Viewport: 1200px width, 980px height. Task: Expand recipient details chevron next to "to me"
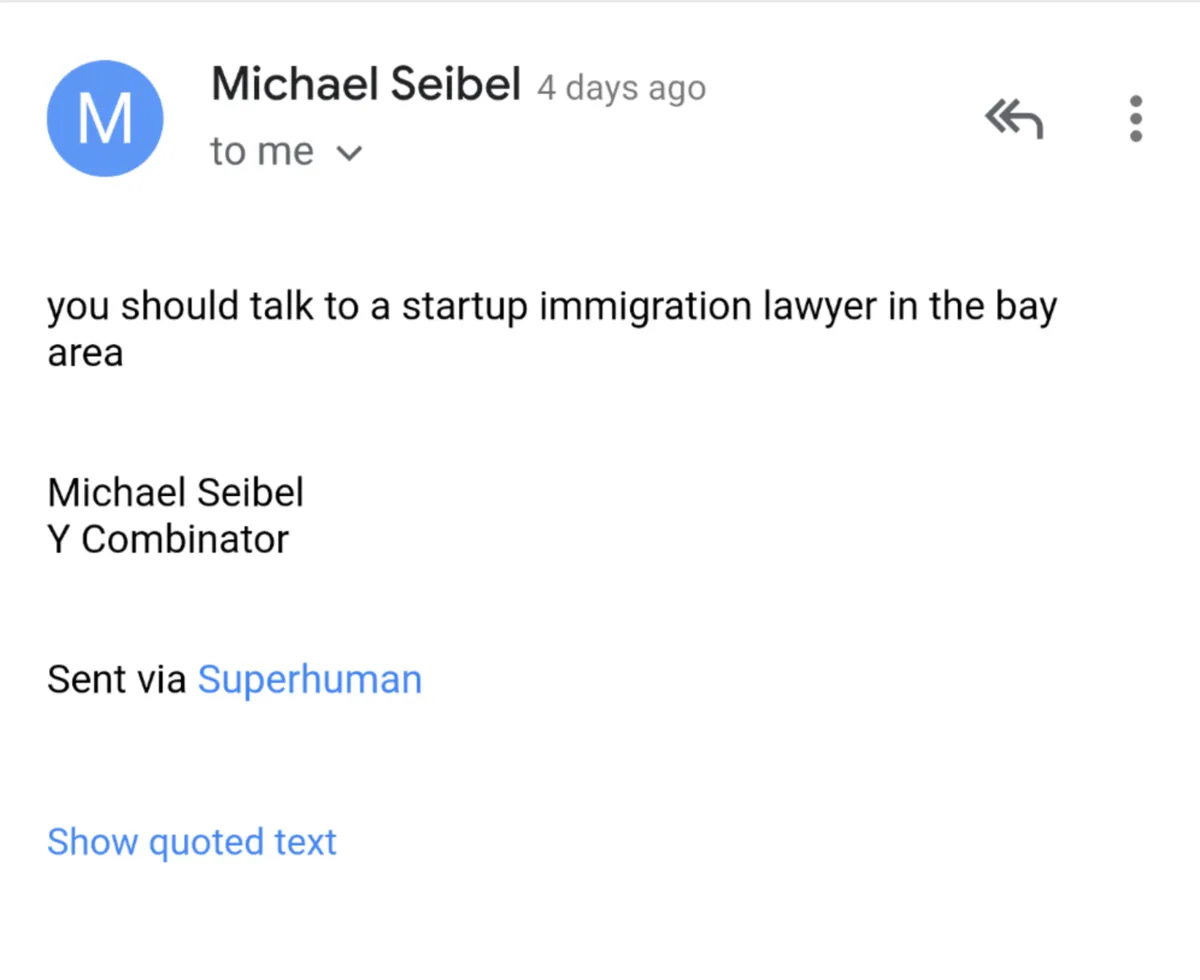pyautogui.click(x=348, y=154)
